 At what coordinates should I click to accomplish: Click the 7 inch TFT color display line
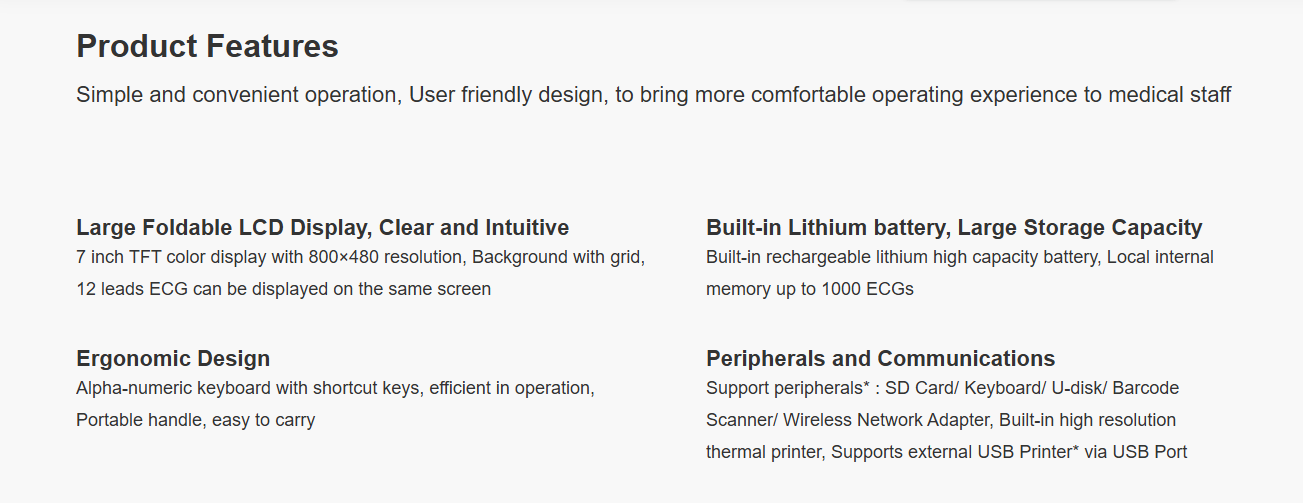pyautogui.click(x=360, y=257)
